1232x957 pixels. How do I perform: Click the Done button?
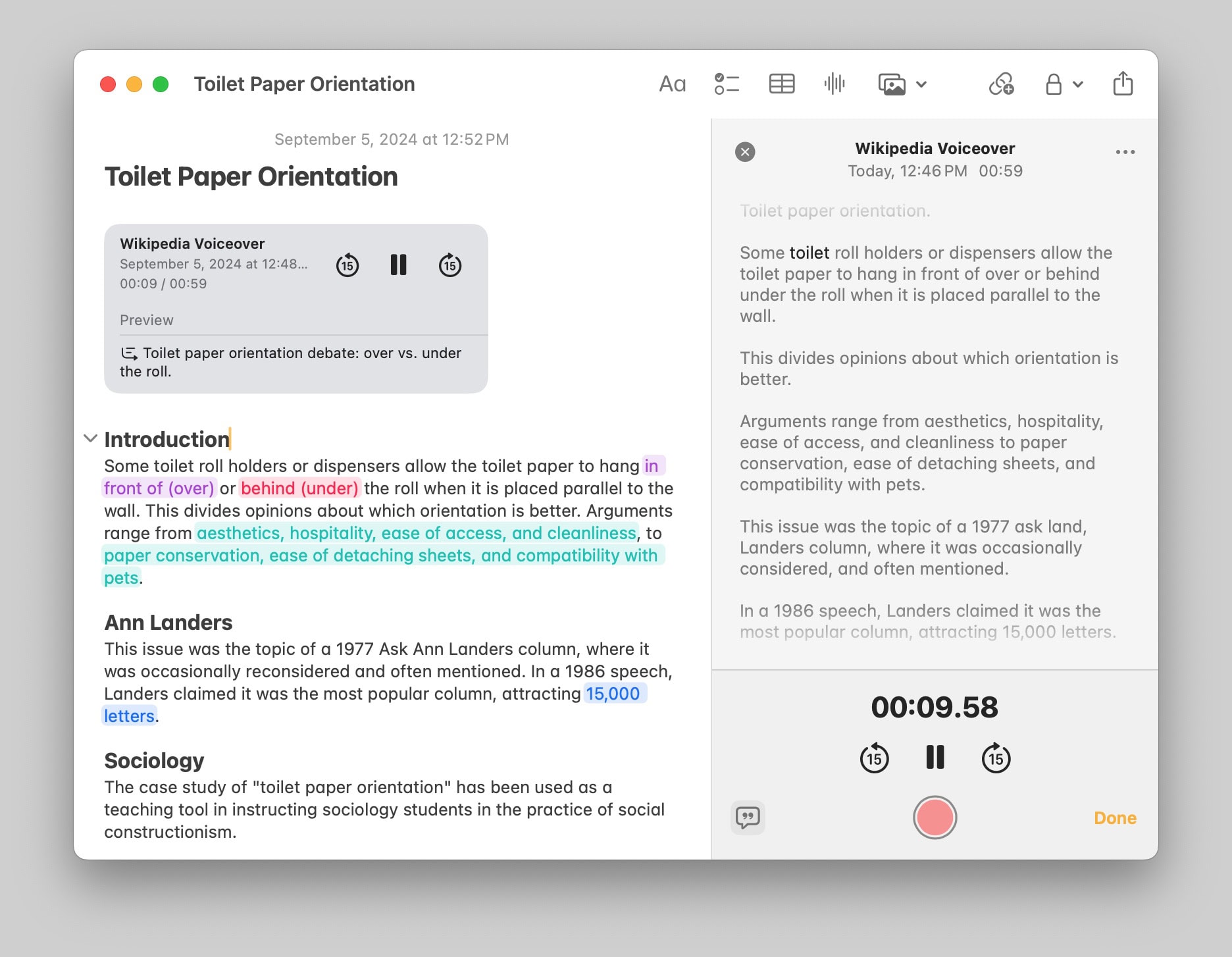click(x=1115, y=818)
